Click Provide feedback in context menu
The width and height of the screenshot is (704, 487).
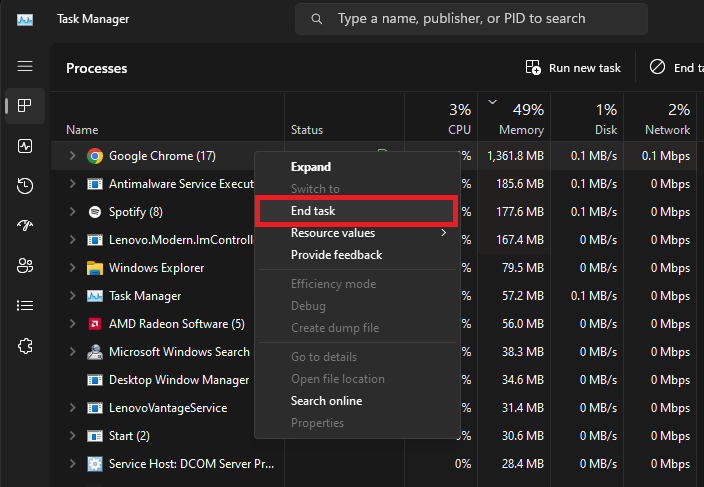336,255
